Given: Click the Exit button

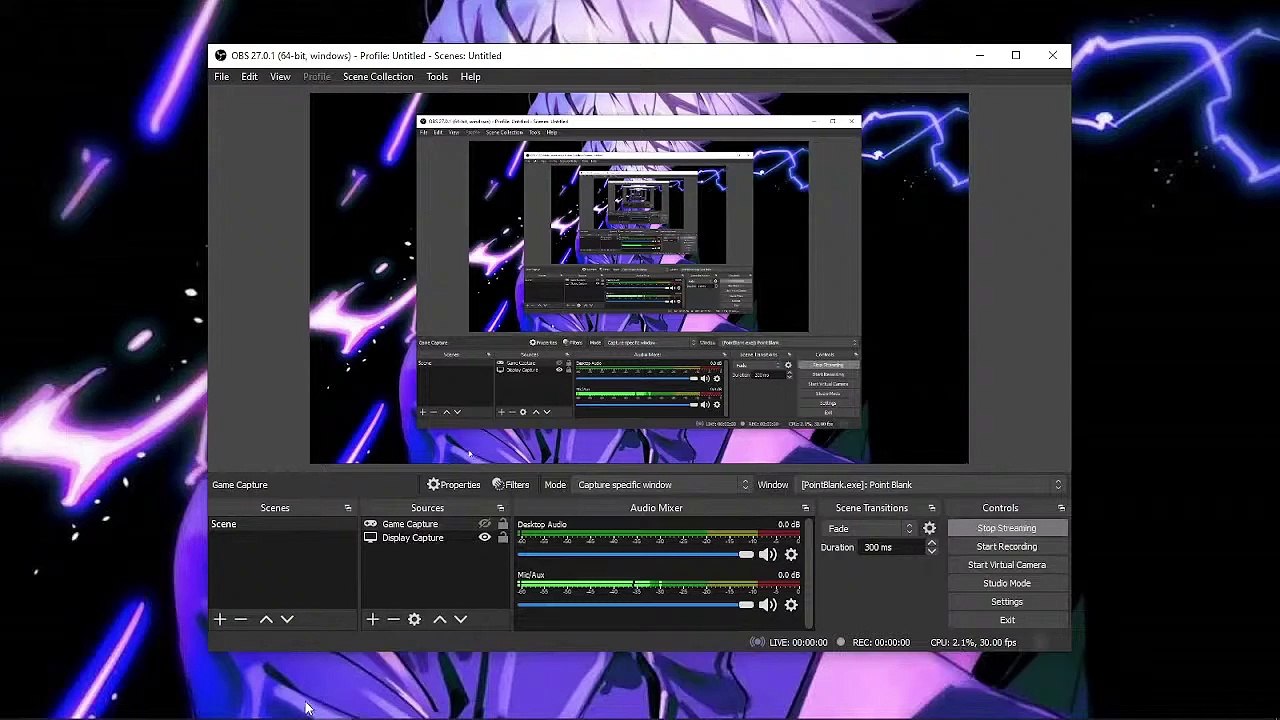Looking at the screenshot, I should (x=1007, y=620).
